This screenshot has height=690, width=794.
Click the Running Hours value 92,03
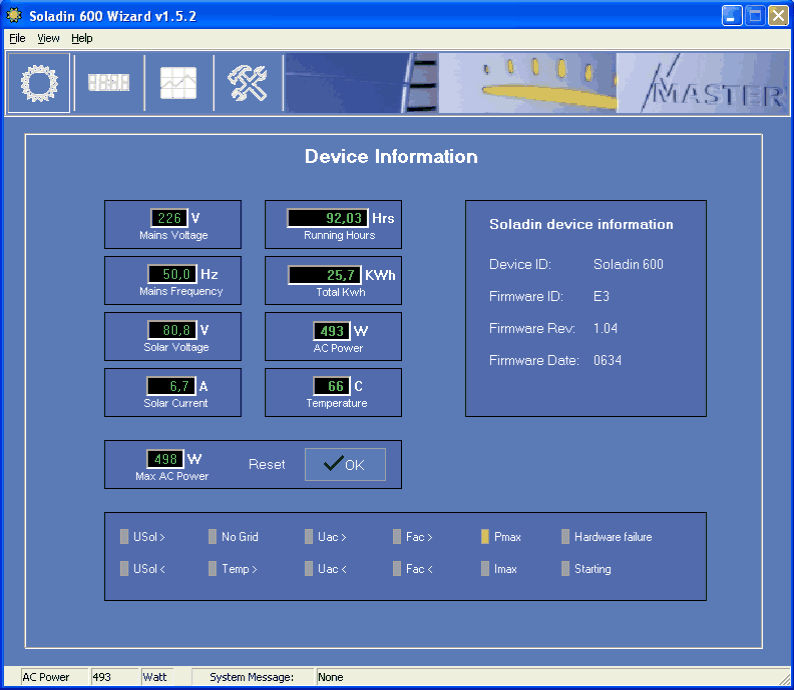tap(328, 218)
